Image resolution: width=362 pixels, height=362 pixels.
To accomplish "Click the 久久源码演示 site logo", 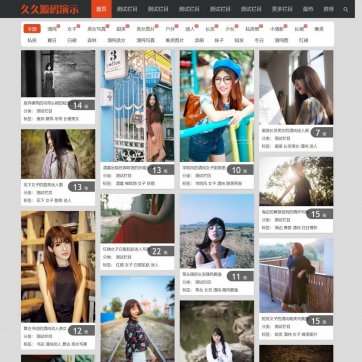I will tap(50, 9).
